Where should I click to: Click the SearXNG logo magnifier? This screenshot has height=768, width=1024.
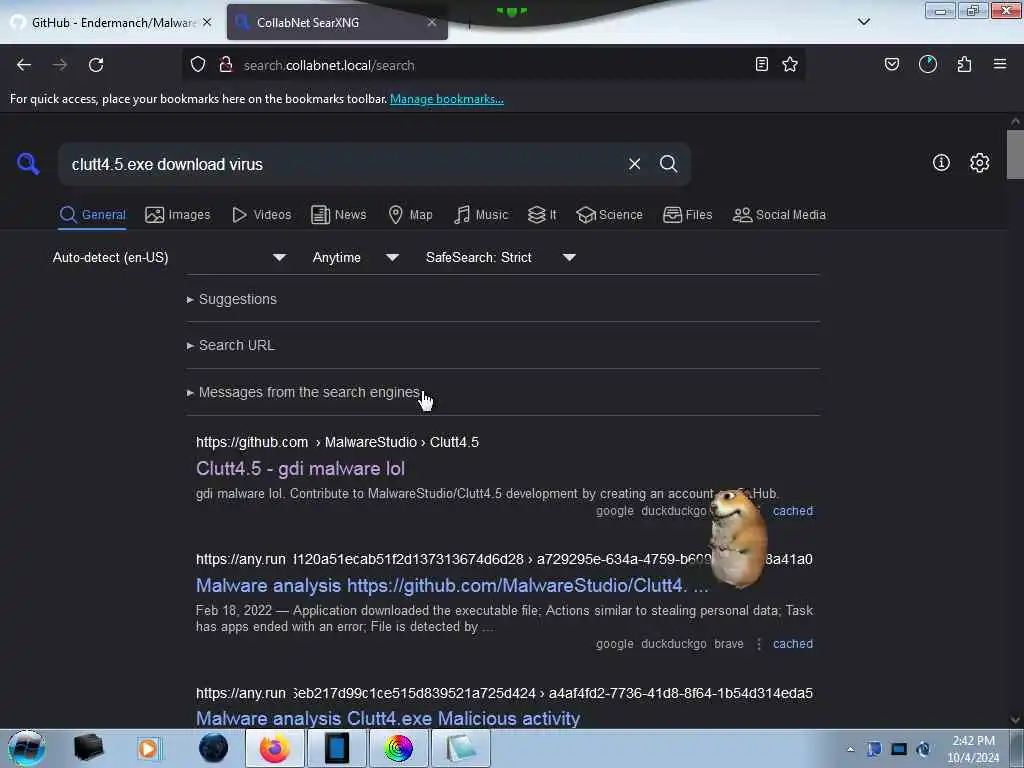27,163
